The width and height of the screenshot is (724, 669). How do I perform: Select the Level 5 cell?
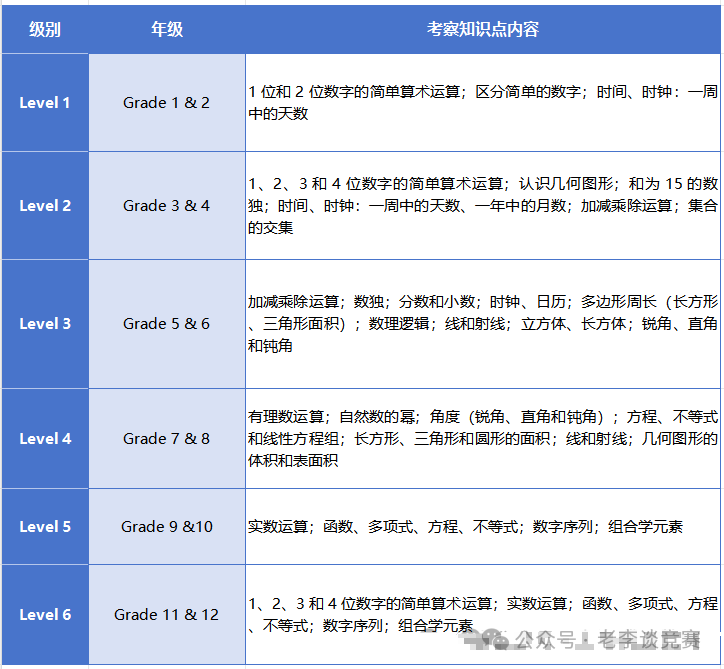45,526
